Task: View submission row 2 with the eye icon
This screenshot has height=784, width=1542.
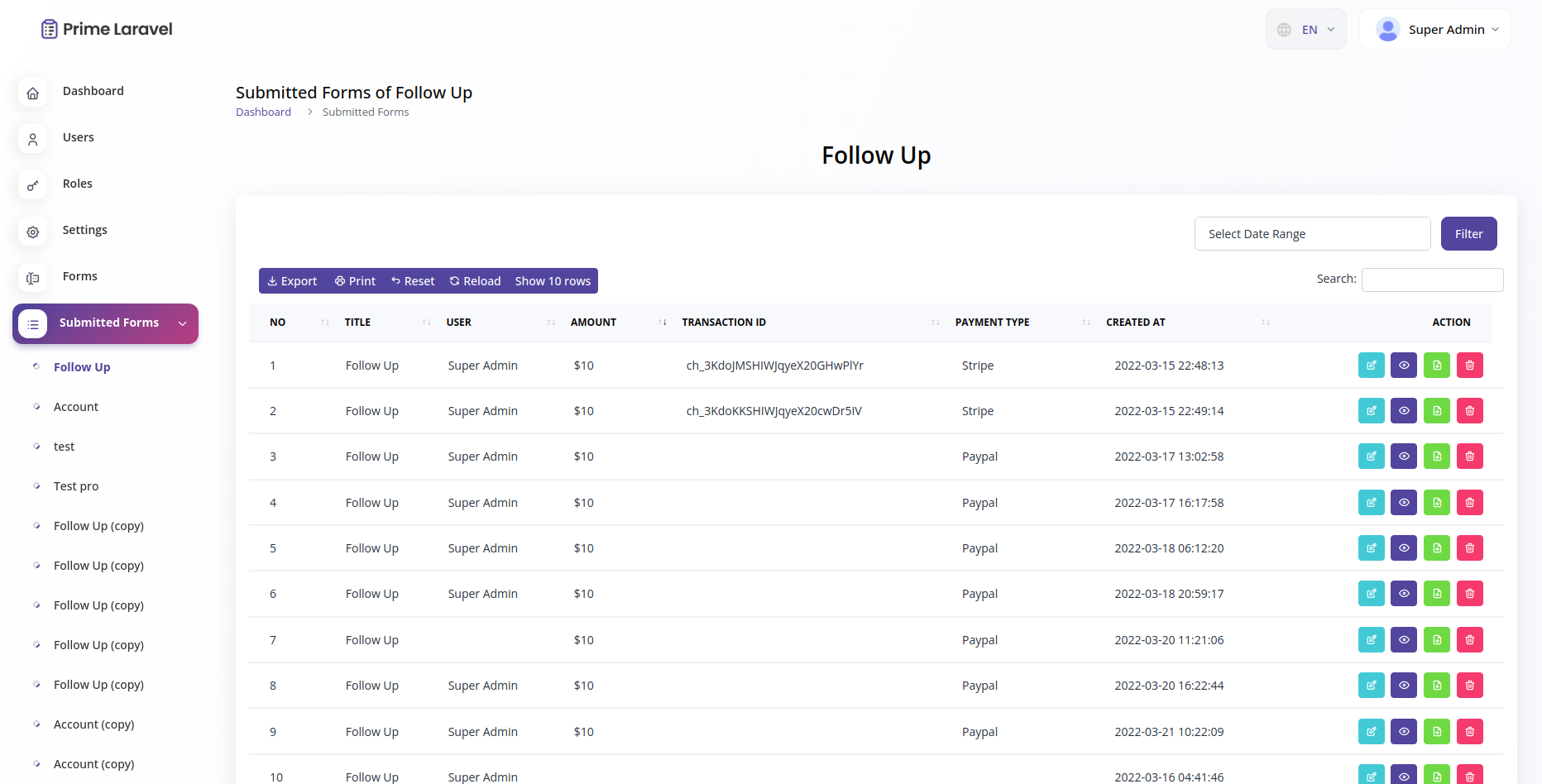Action: (x=1404, y=410)
